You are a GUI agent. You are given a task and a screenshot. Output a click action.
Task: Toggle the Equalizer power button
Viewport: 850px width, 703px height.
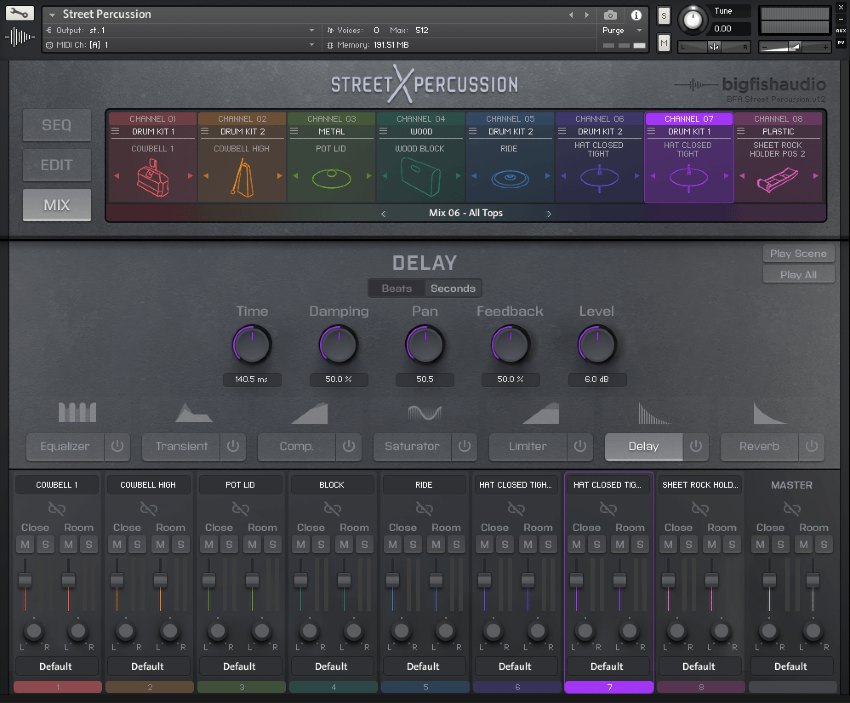click(116, 446)
